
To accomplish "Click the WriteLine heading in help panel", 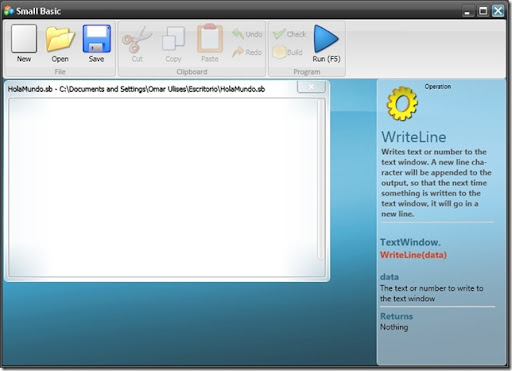I will 414,137.
